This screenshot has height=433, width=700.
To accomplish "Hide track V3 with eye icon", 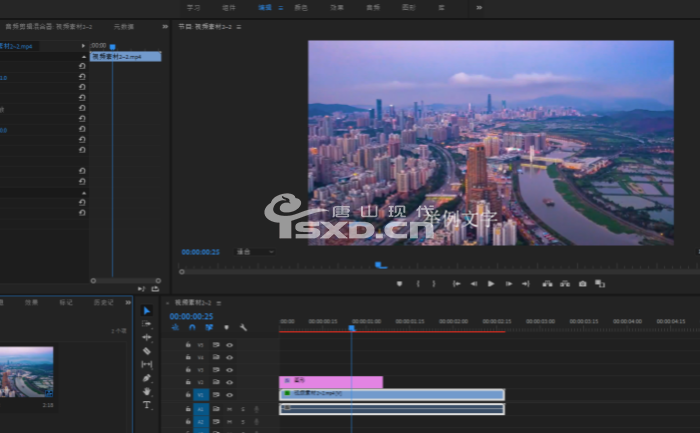I will coord(229,370).
